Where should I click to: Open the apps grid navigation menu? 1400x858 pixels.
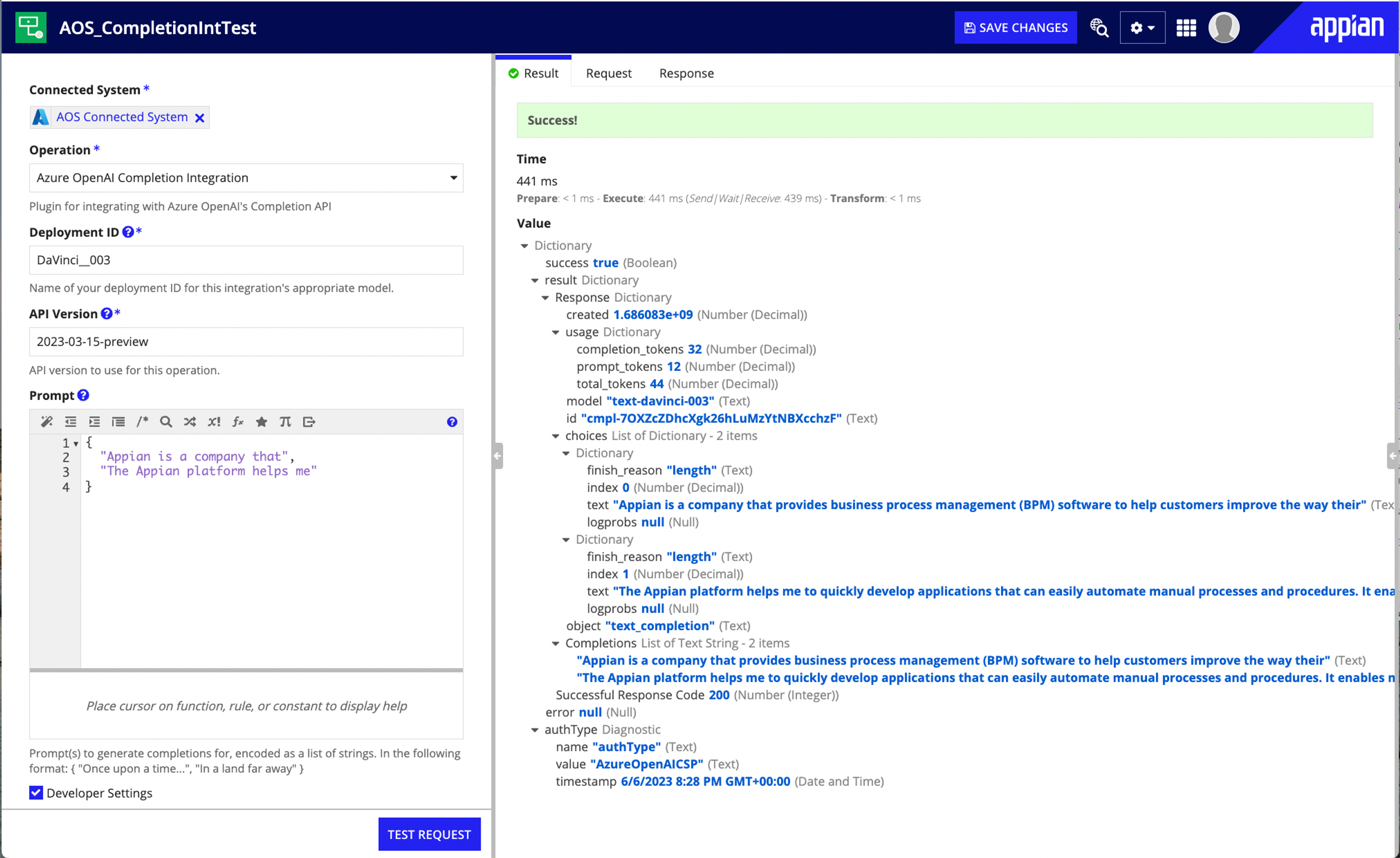(x=1186, y=27)
